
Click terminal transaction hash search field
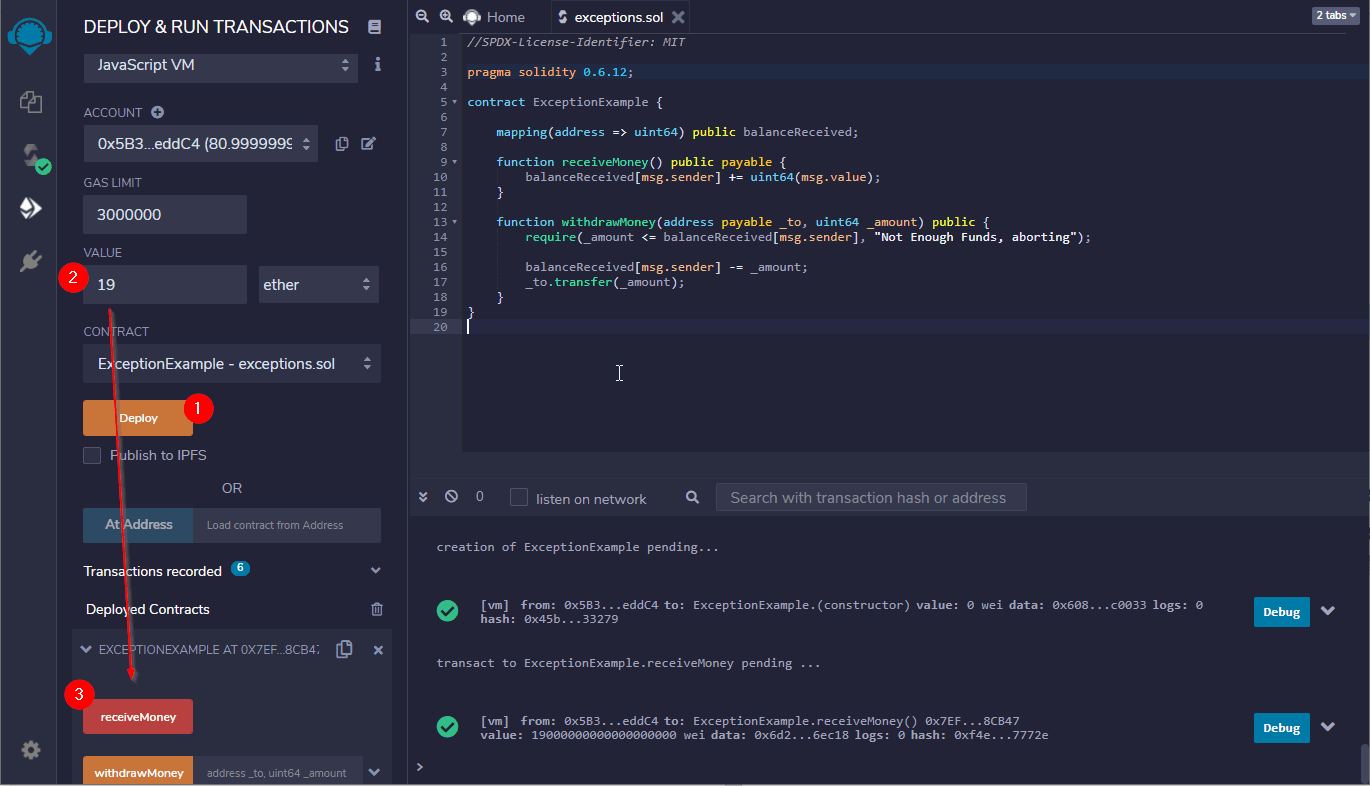[x=871, y=497]
